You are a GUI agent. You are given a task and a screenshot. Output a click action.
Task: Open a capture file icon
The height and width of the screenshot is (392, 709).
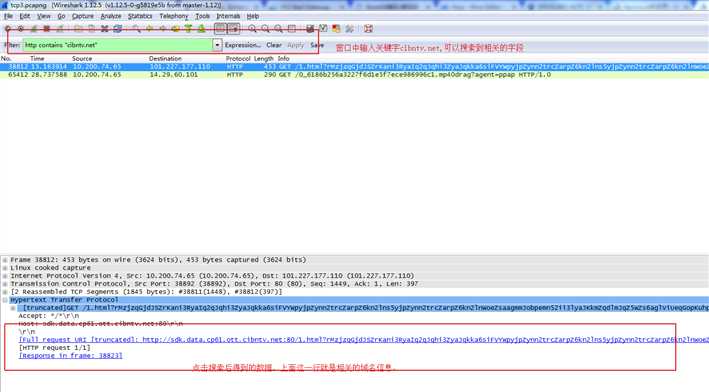(78, 28)
